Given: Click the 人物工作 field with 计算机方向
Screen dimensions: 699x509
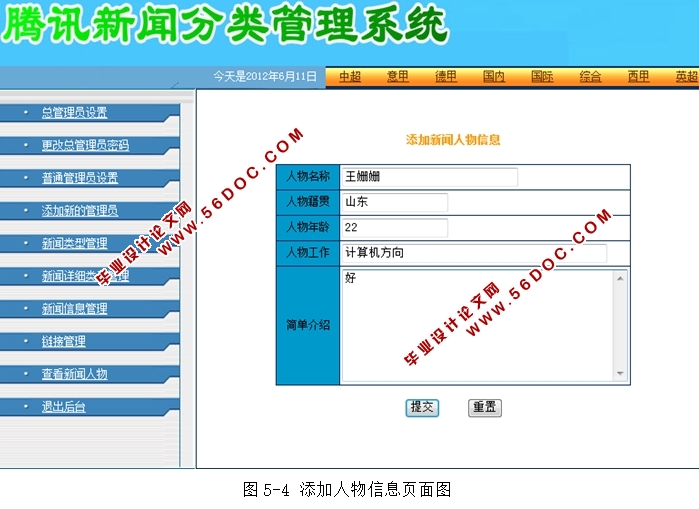Looking at the screenshot, I should click(474, 253).
